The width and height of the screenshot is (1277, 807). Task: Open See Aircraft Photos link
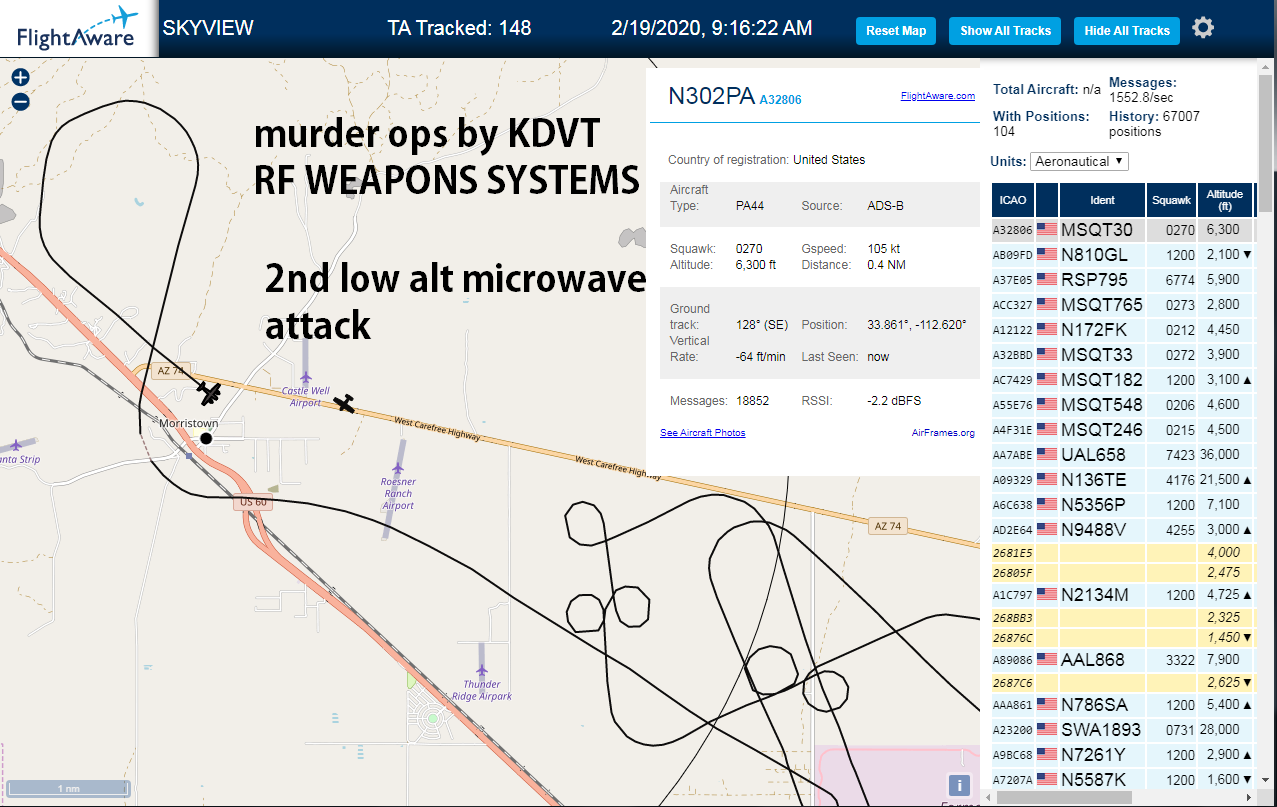(x=702, y=433)
